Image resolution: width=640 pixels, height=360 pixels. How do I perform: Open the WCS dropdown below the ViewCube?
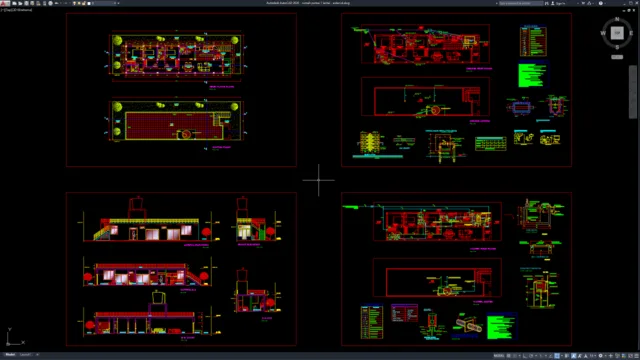coord(617,57)
